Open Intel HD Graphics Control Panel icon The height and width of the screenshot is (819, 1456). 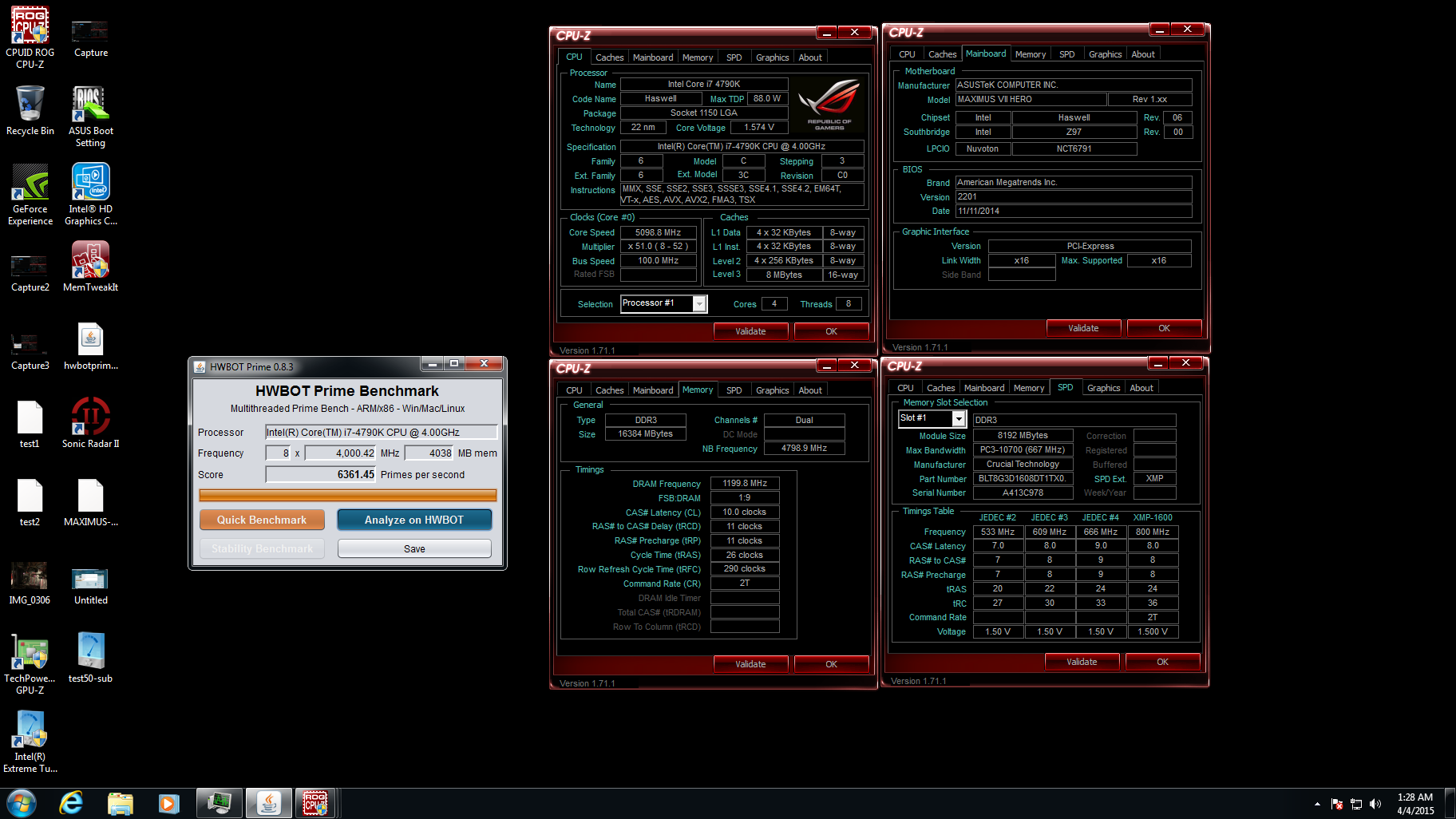pos(91,195)
